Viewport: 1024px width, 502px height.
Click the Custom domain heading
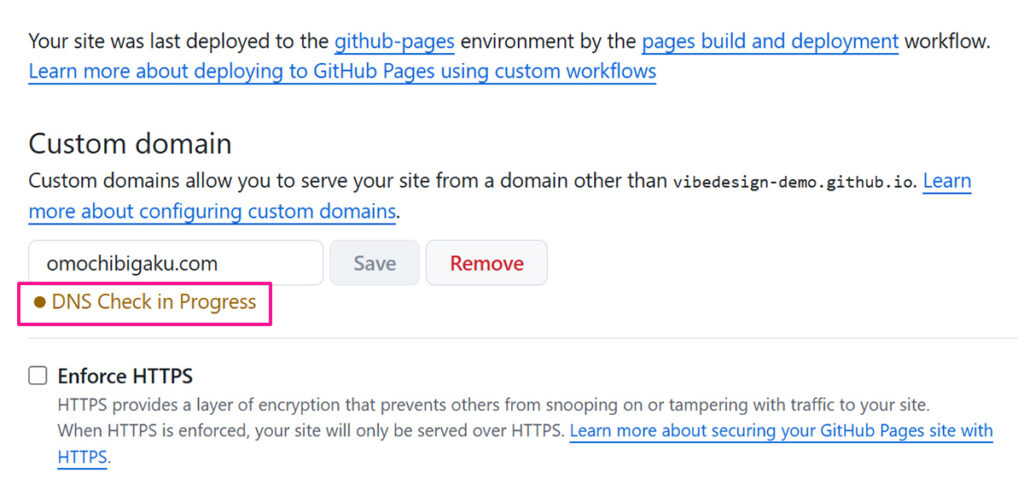[x=130, y=144]
